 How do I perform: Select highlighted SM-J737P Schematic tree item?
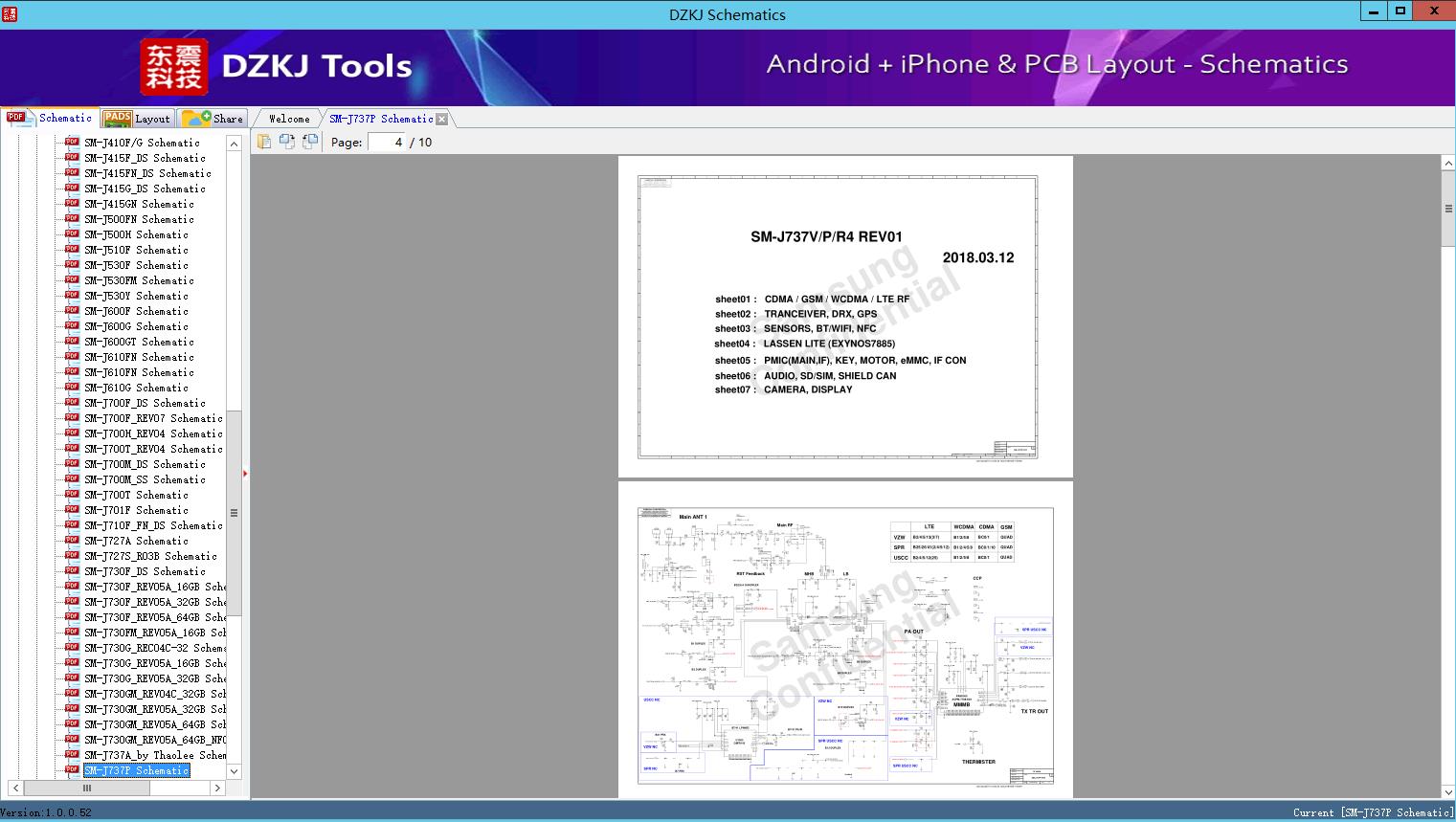(x=136, y=770)
